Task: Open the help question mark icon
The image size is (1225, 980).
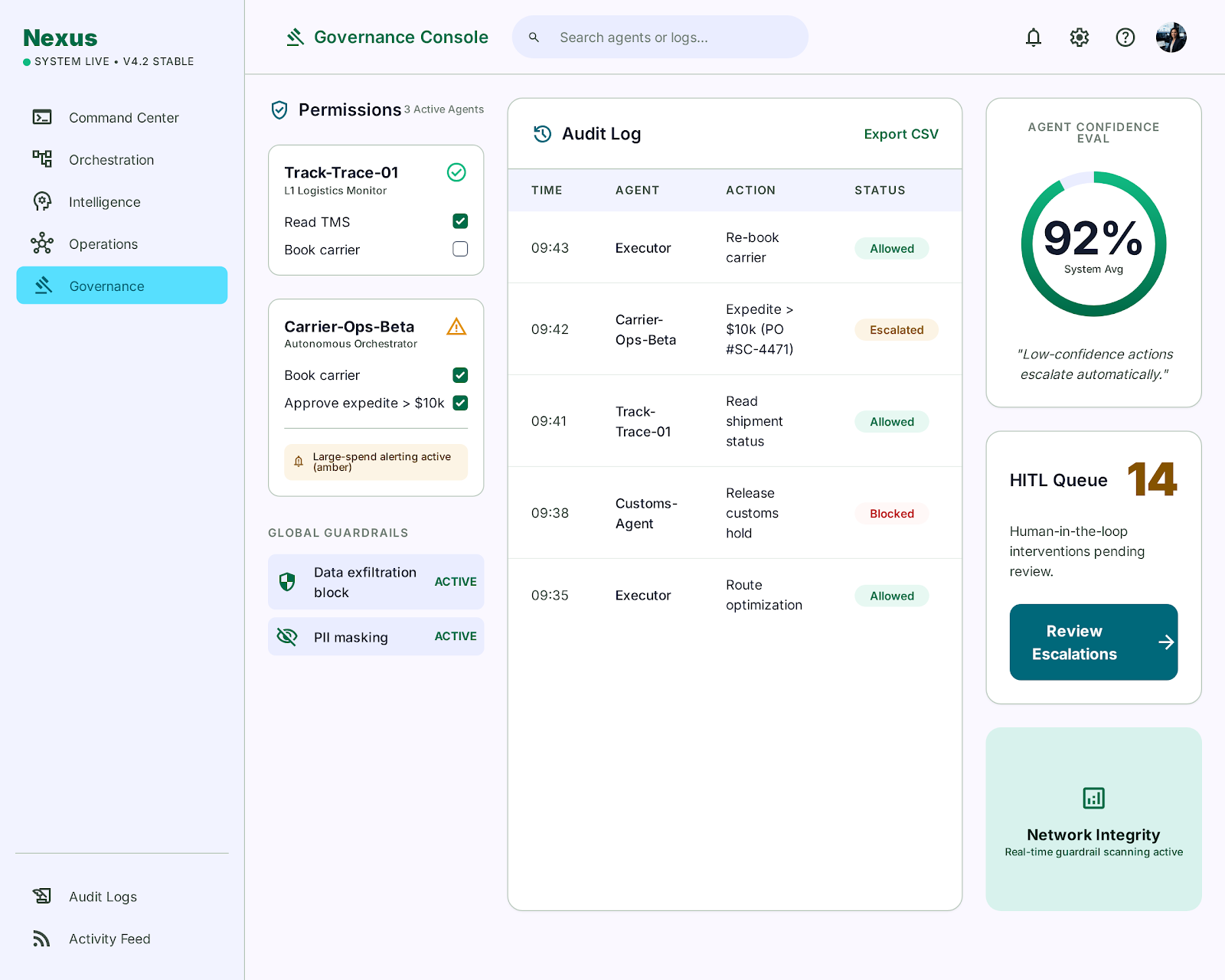Action: pos(1125,37)
